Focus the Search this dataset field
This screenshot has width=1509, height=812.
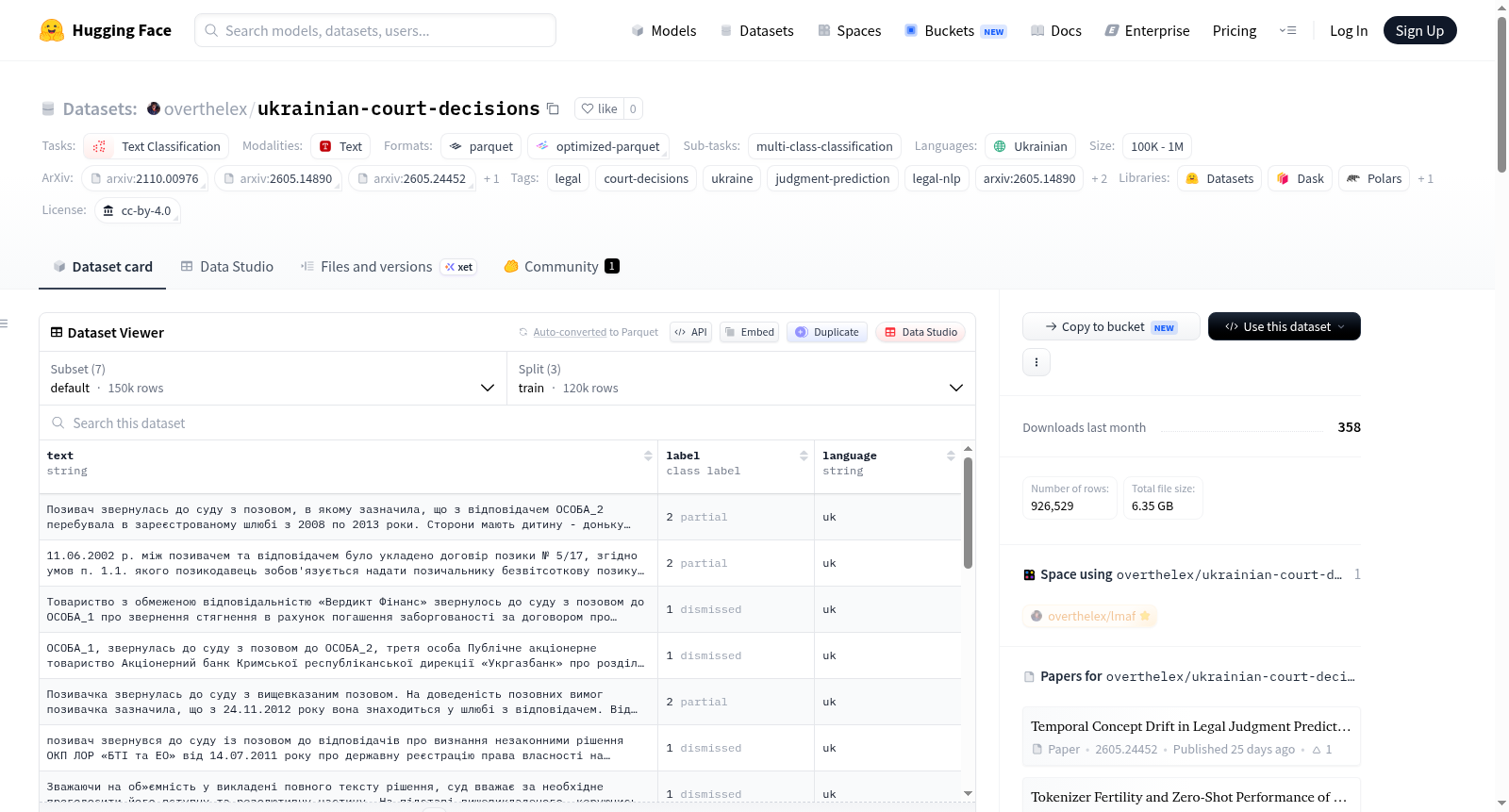click(x=507, y=423)
